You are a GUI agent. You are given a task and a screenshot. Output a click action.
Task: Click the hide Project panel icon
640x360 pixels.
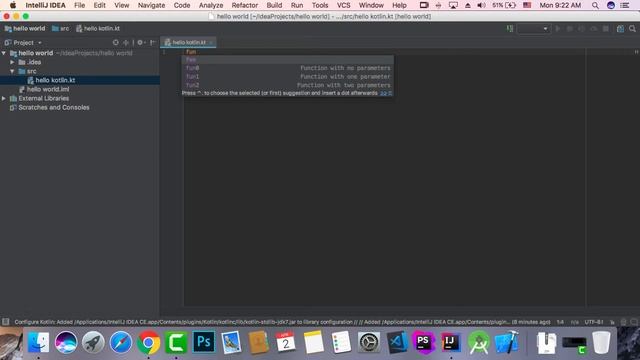[153, 42]
